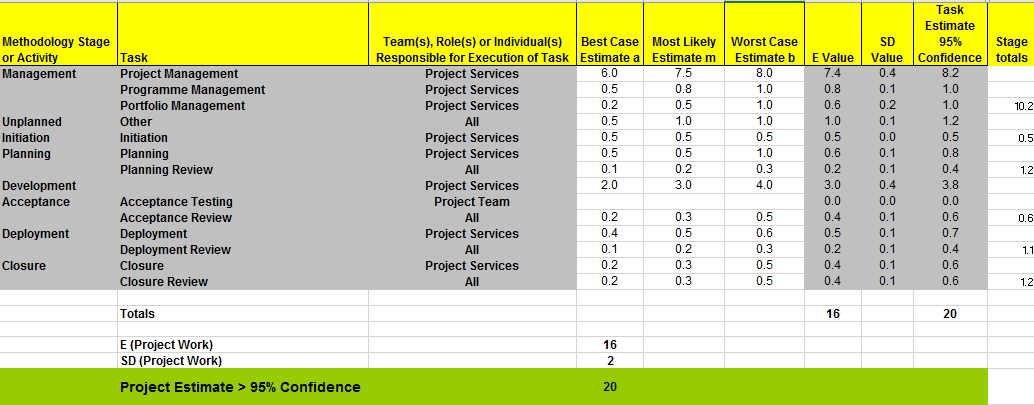Viewport: 1034px width, 405px height.
Task: Click the Task Estimate 95% Confidence header
Action: point(949,33)
